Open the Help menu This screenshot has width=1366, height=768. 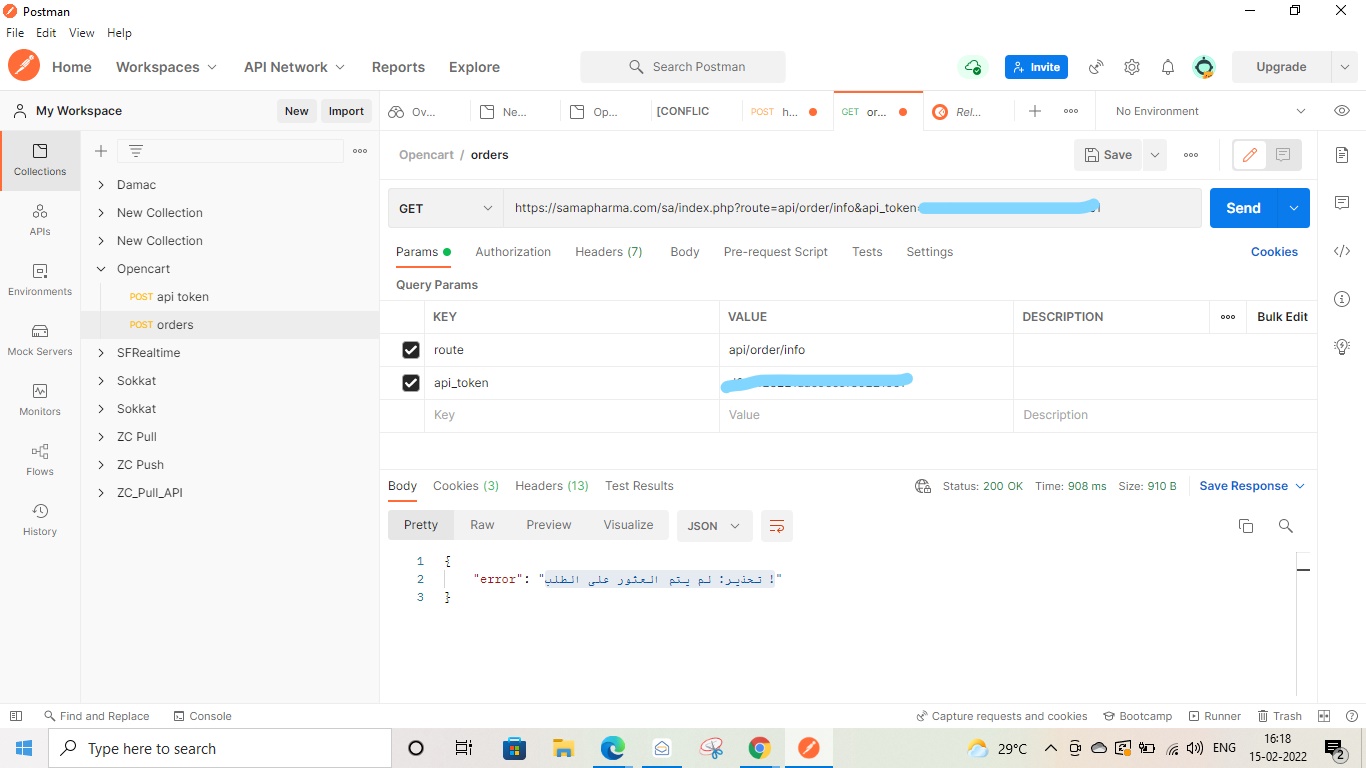(119, 33)
